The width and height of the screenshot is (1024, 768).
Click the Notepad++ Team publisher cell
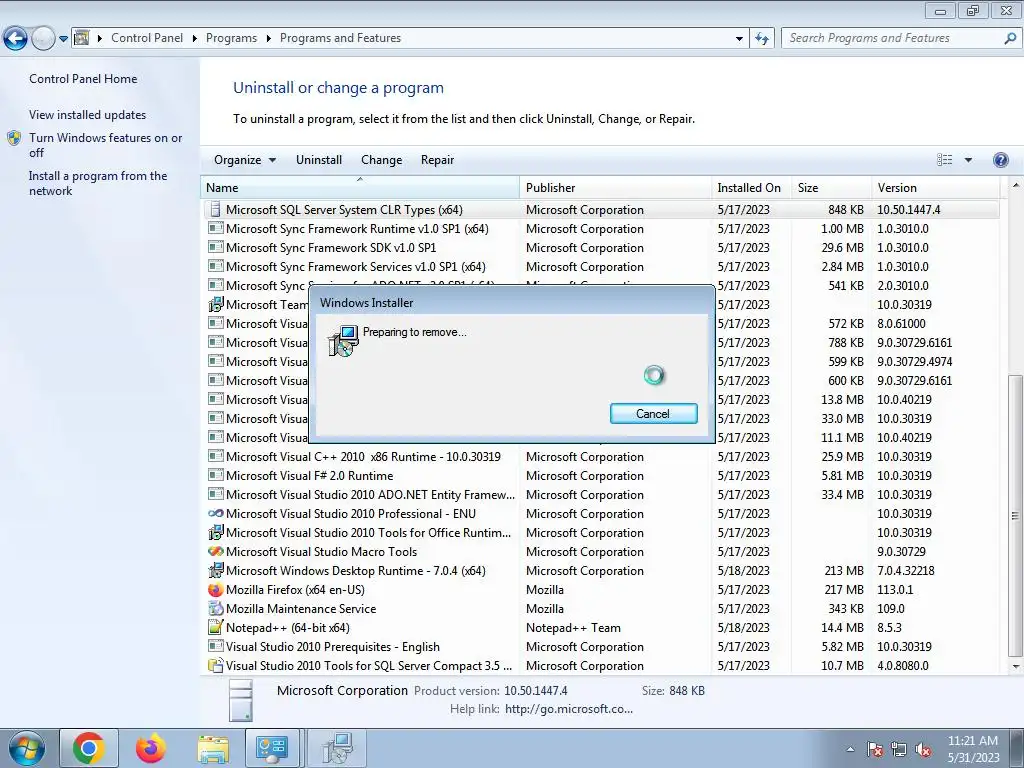[x=573, y=628]
